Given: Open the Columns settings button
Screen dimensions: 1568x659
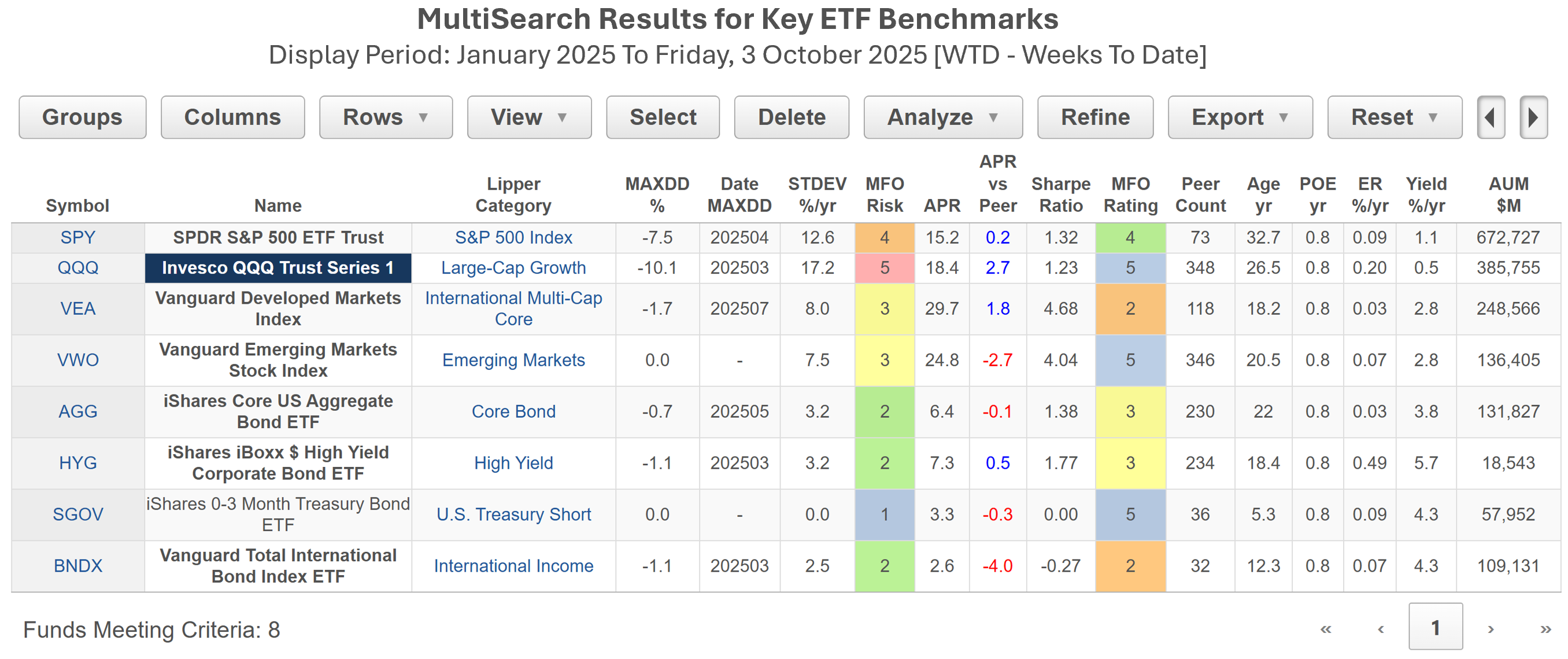Looking at the screenshot, I should pyautogui.click(x=232, y=117).
